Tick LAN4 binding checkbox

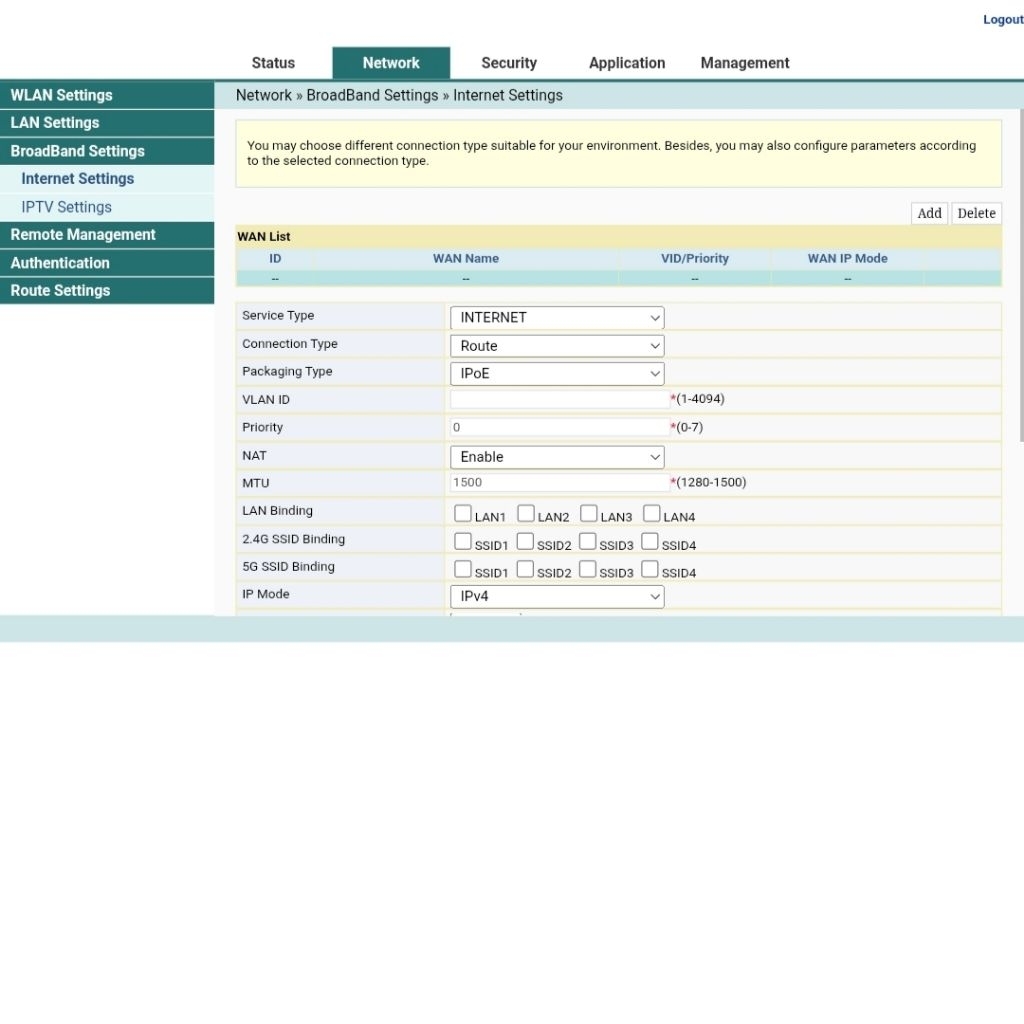(651, 514)
